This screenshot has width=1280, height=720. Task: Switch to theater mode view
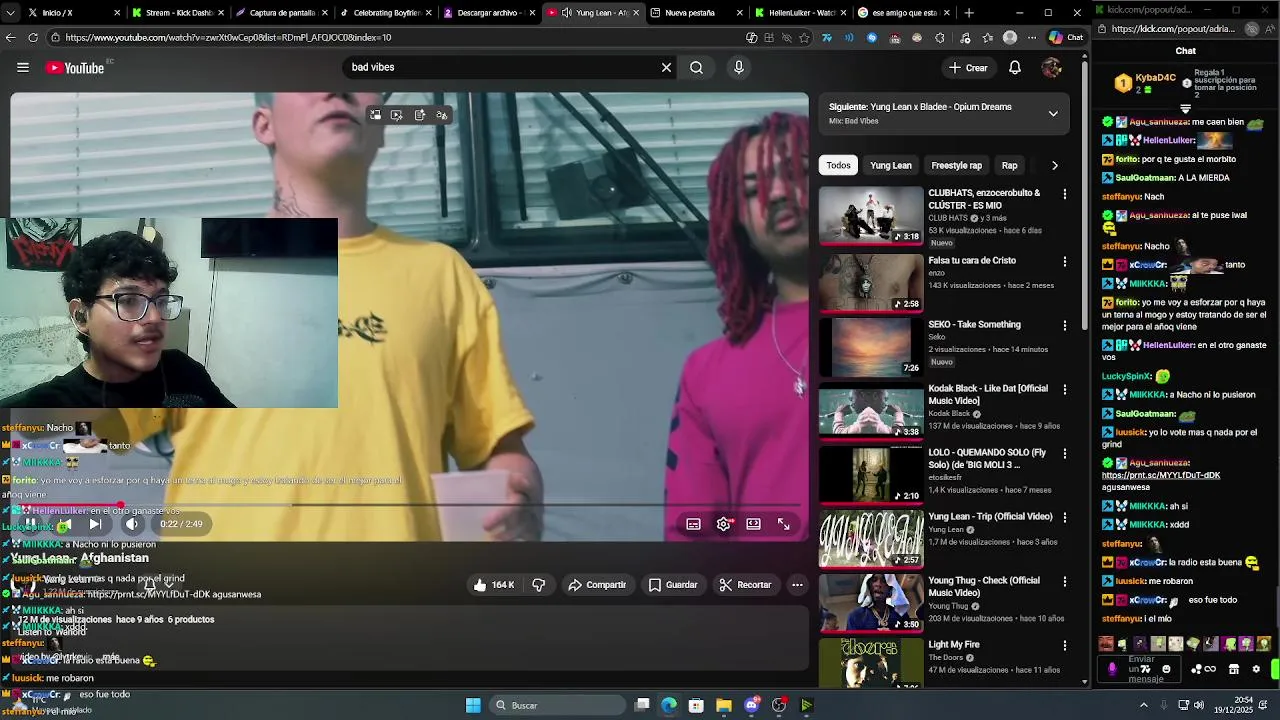753,524
